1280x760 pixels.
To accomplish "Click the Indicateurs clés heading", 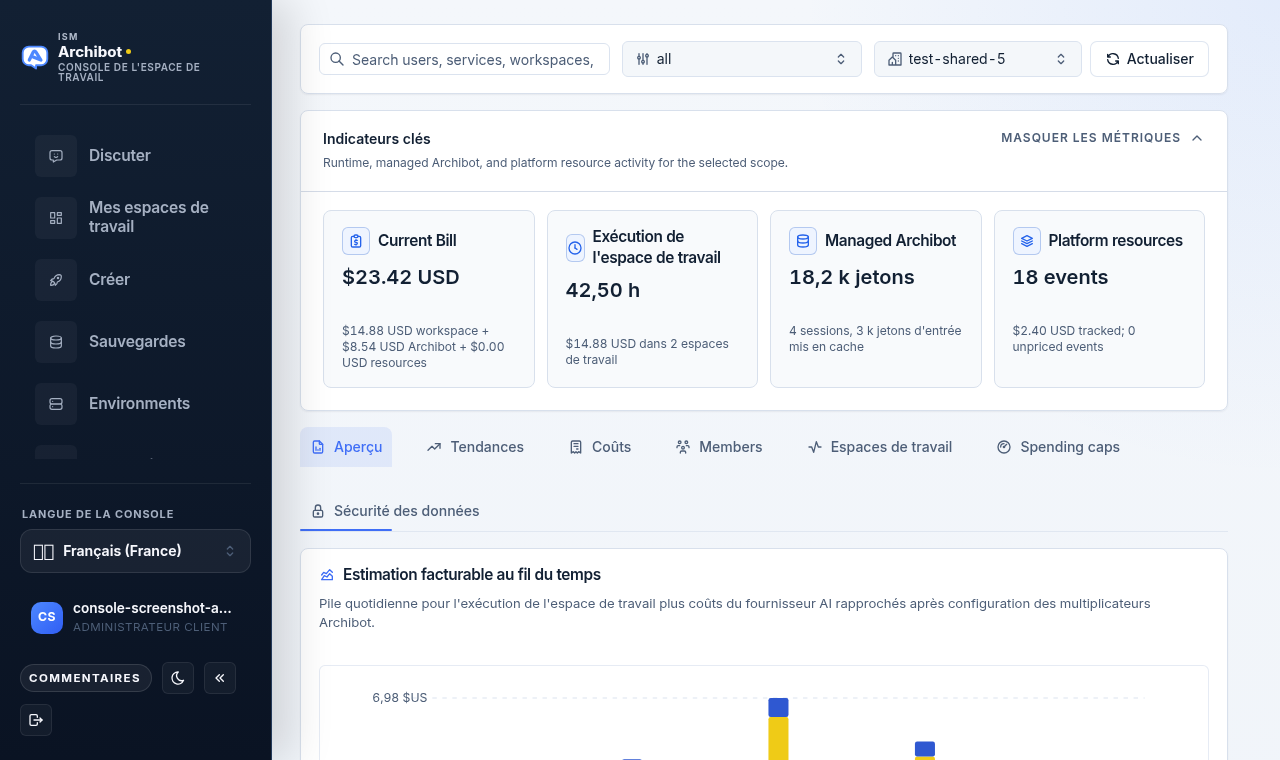I will pyautogui.click(x=377, y=139).
